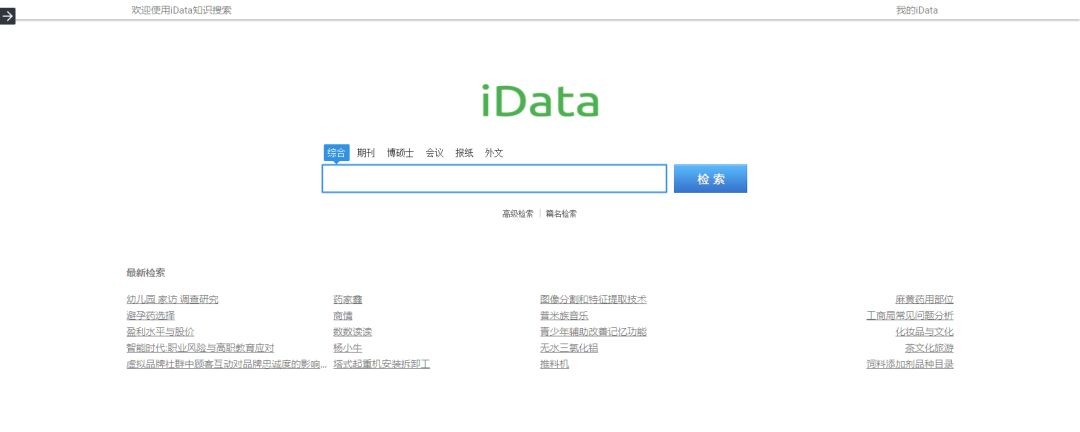Open recent search 避孕药选择

(150, 316)
